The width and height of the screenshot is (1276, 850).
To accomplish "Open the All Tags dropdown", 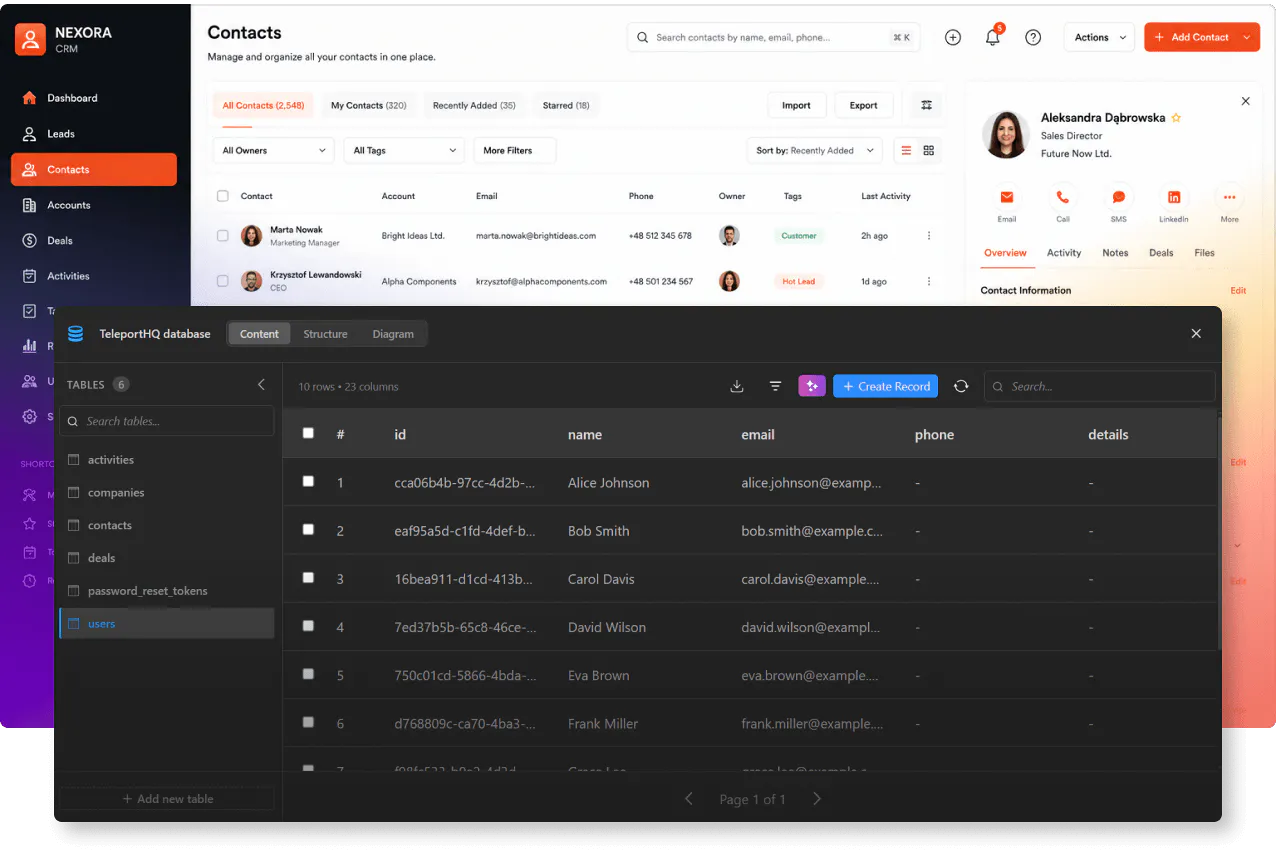I will click(404, 150).
